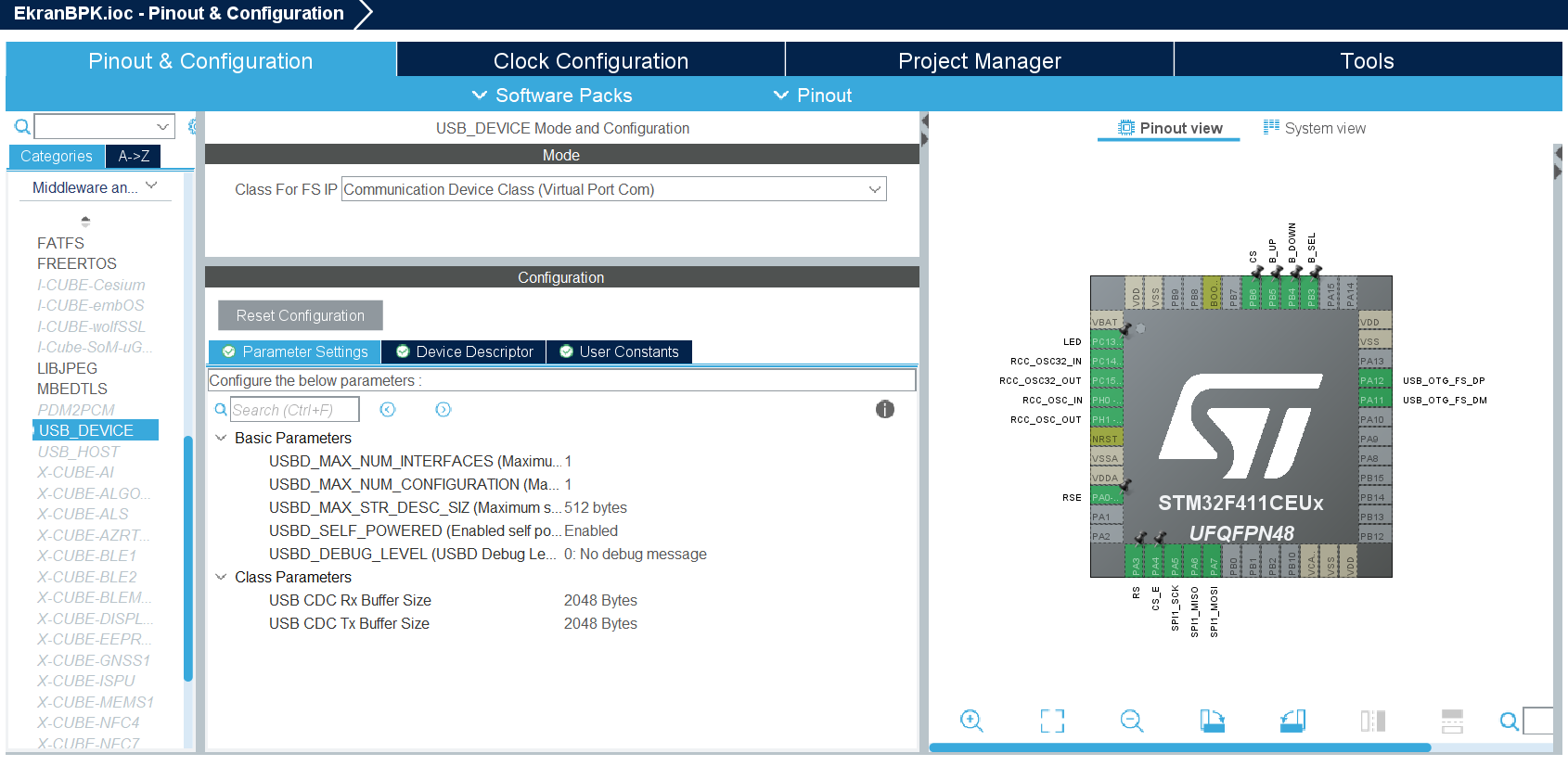The height and width of the screenshot is (766, 1568).
Task: Click the PC13 LED pin on chip
Action: (x=1107, y=341)
